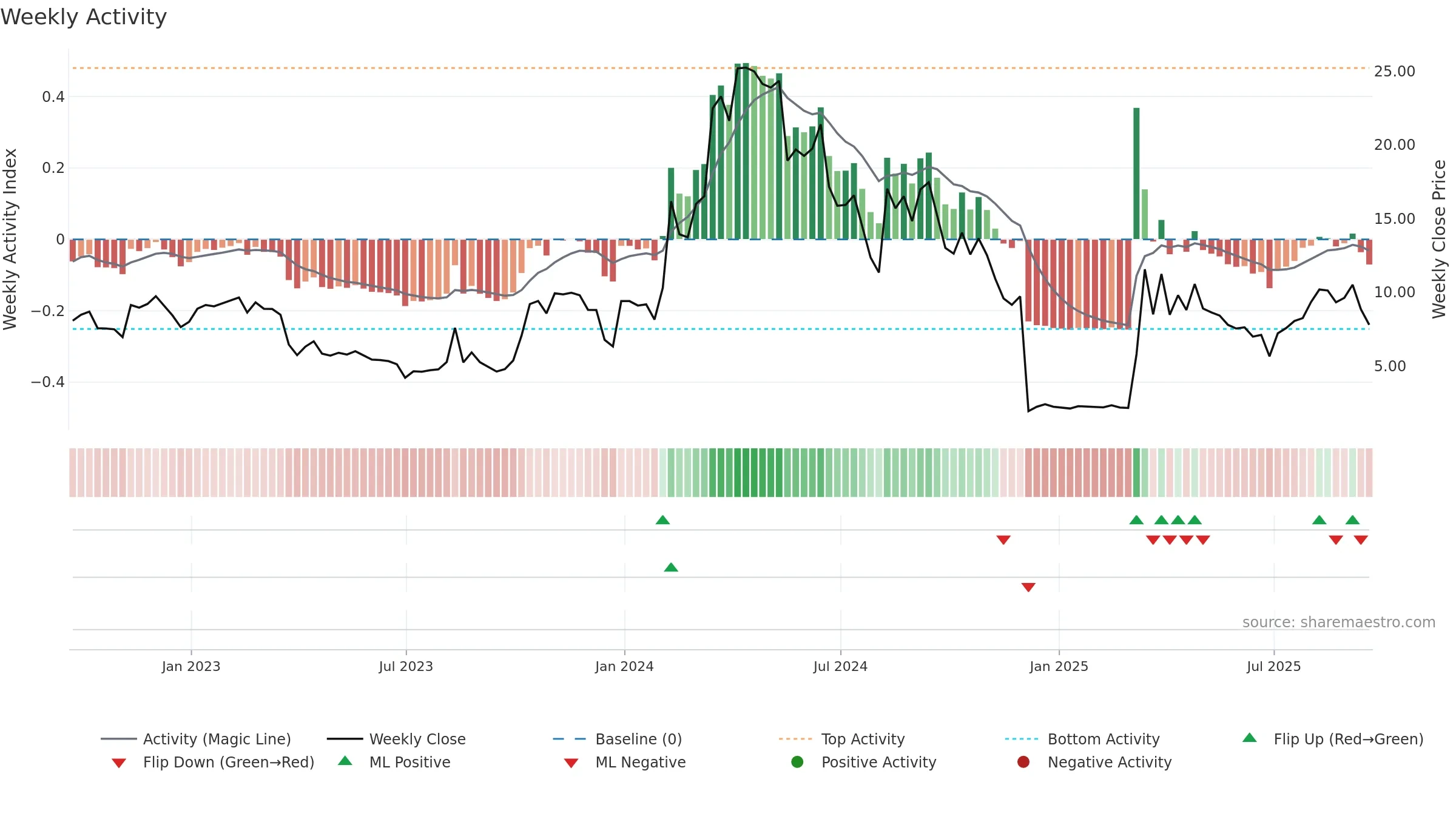Hide the Bottom Activity legend series
1456x819 pixels.
tap(1082, 739)
